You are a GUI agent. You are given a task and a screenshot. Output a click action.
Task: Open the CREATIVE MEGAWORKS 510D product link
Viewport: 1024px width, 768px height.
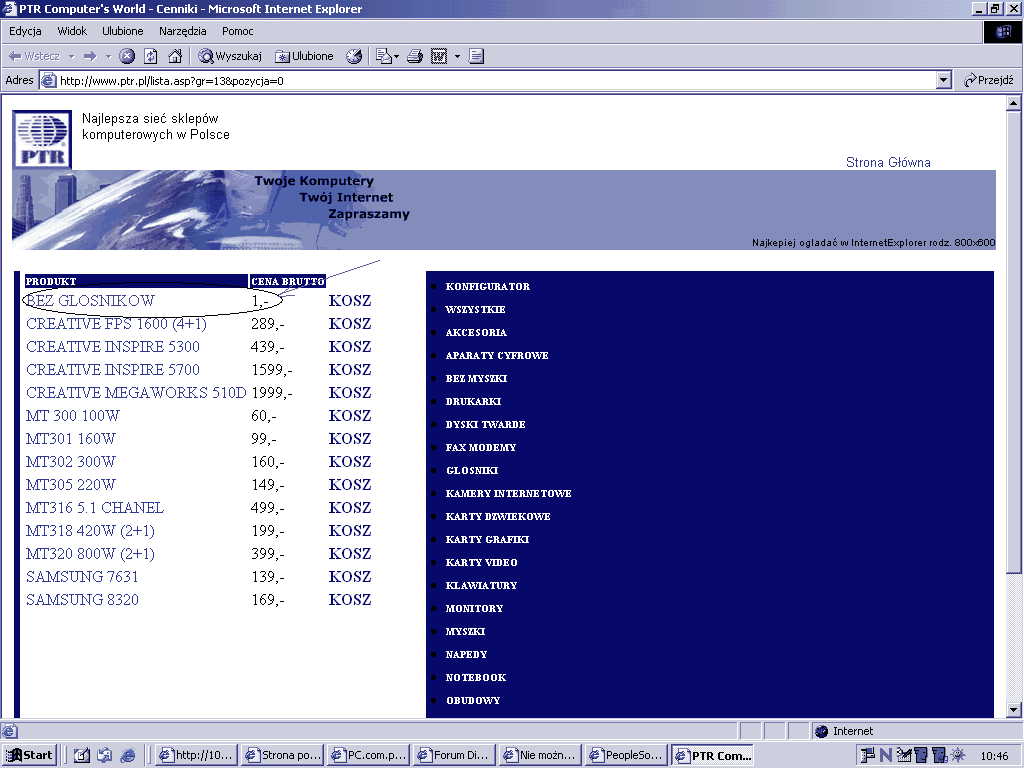pyautogui.click(x=136, y=392)
